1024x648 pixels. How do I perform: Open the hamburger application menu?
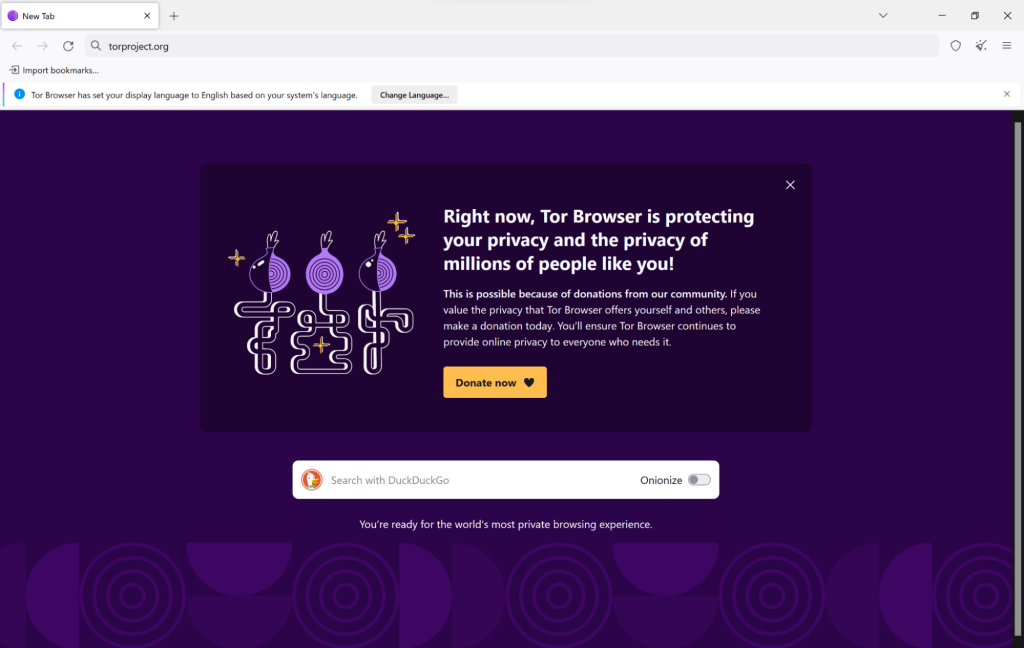point(1008,46)
